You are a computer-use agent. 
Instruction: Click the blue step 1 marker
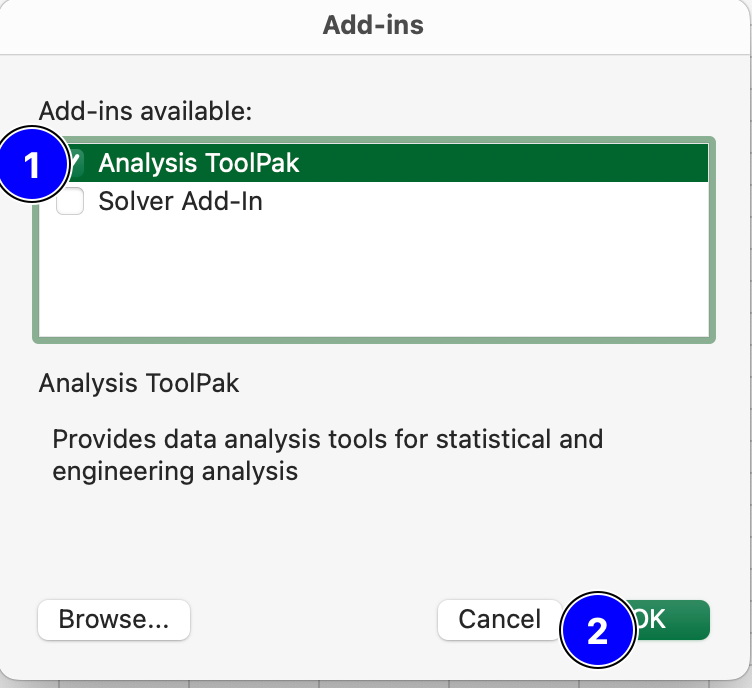(x=34, y=164)
